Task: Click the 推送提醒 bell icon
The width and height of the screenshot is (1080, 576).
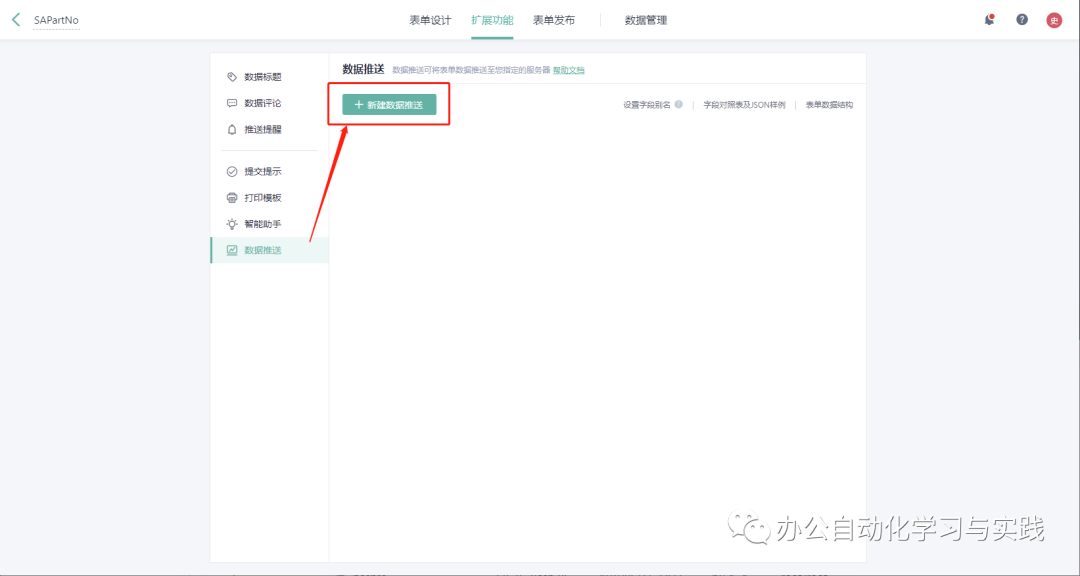Action: pyautogui.click(x=232, y=130)
